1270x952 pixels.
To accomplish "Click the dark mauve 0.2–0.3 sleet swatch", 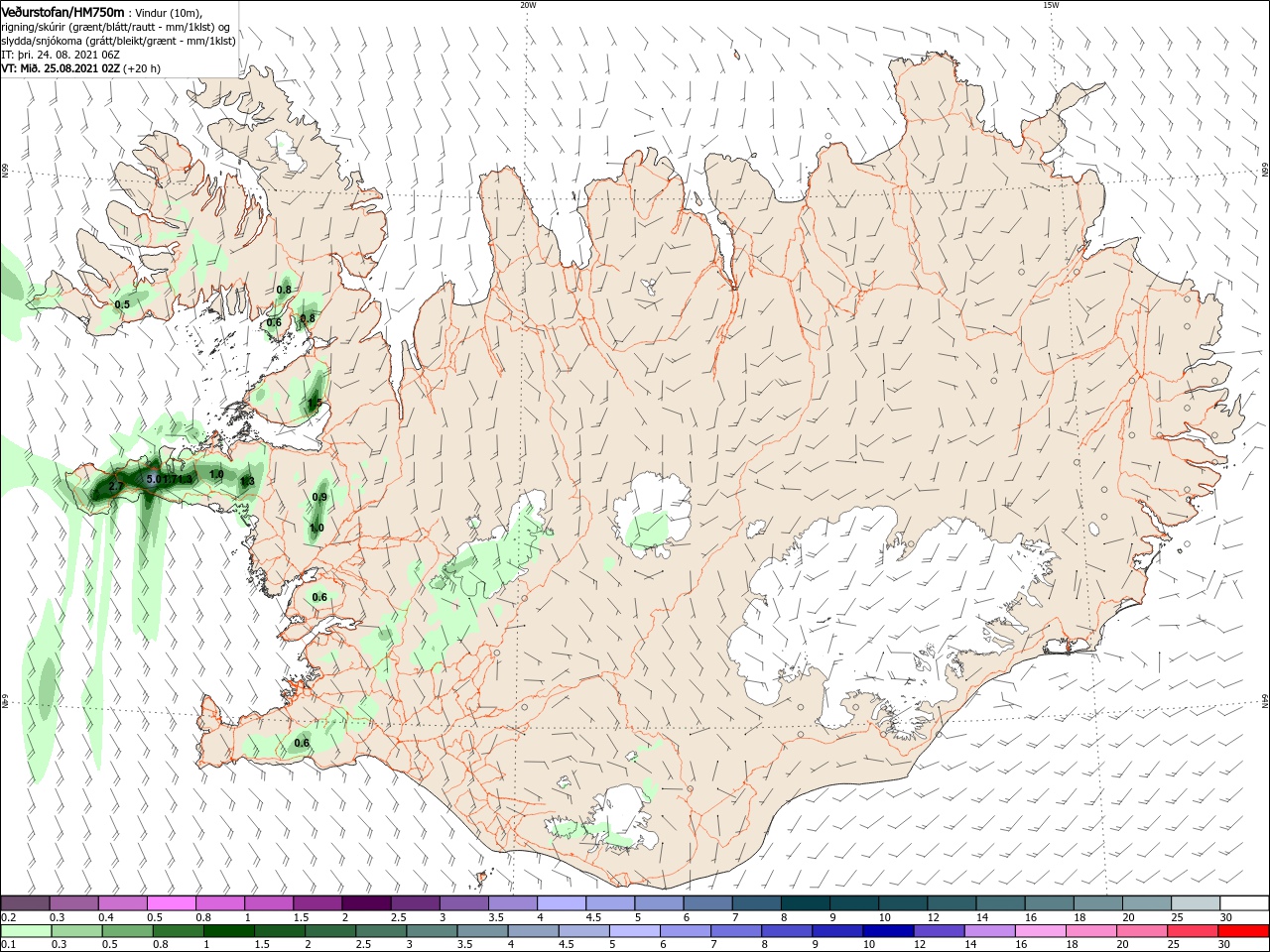I will click(26, 903).
